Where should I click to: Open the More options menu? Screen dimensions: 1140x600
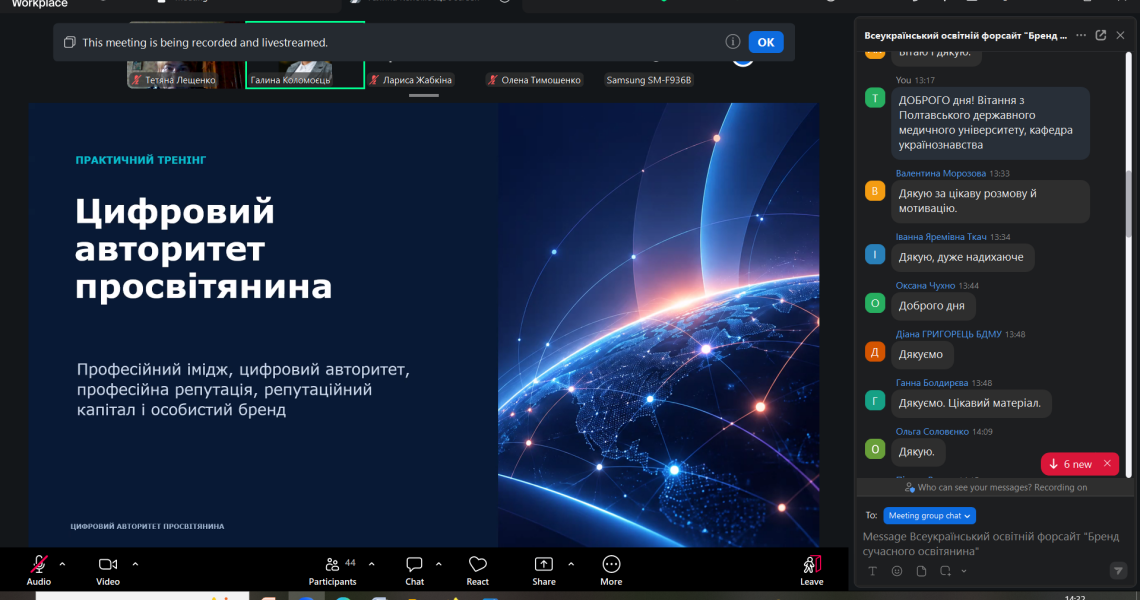611,569
